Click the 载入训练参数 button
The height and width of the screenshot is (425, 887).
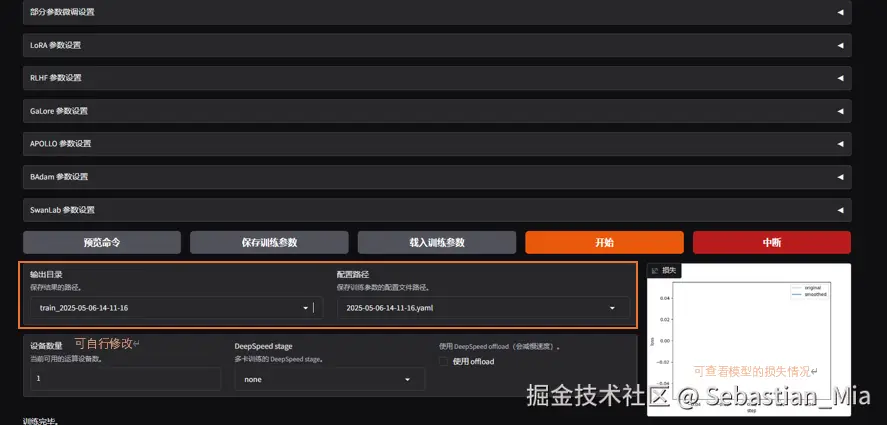(437, 242)
